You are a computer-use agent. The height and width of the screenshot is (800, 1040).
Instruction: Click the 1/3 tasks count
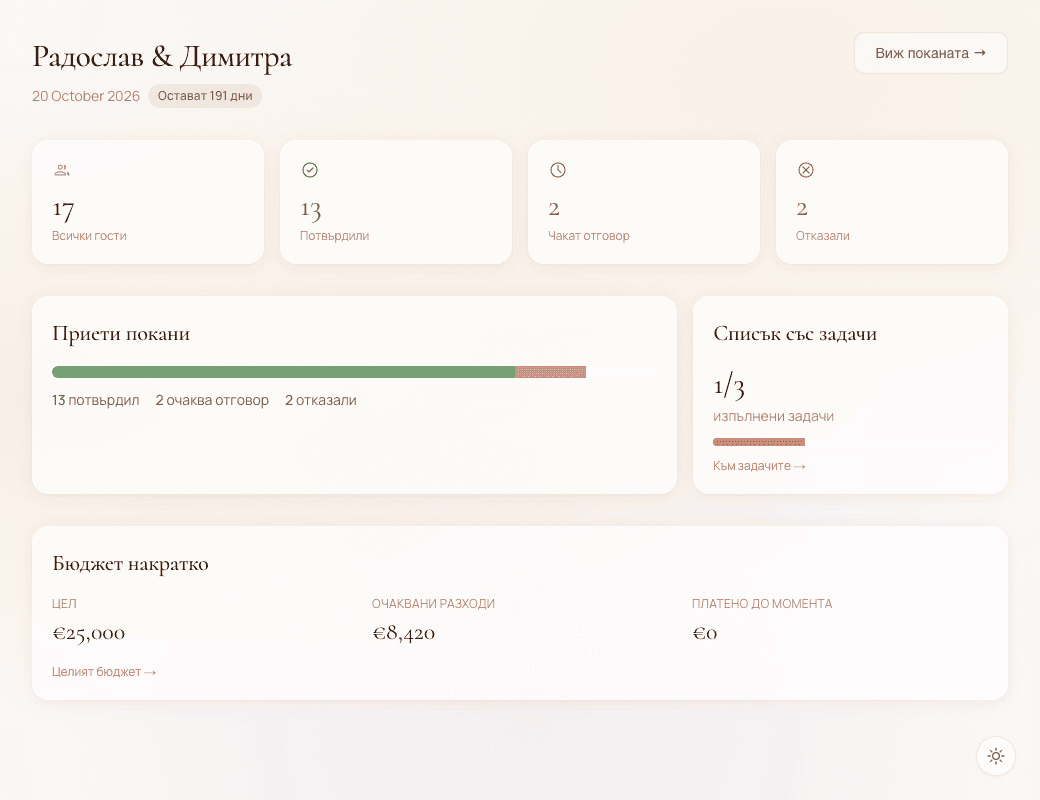tap(729, 385)
